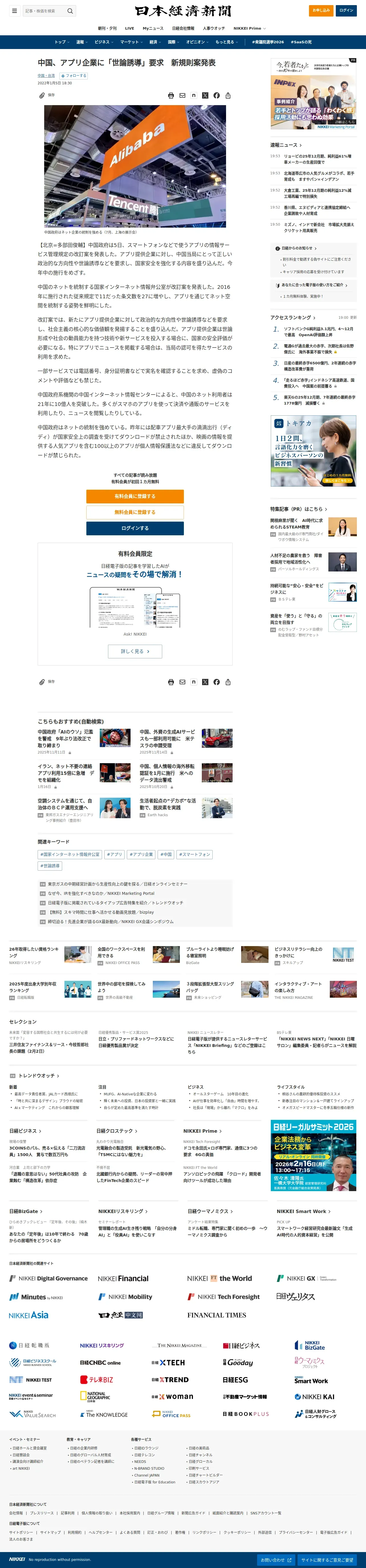Viewport: 366px width, 1568px height.
Task: Open the NIKKEI Asia logo link
Action: (29, 1314)
